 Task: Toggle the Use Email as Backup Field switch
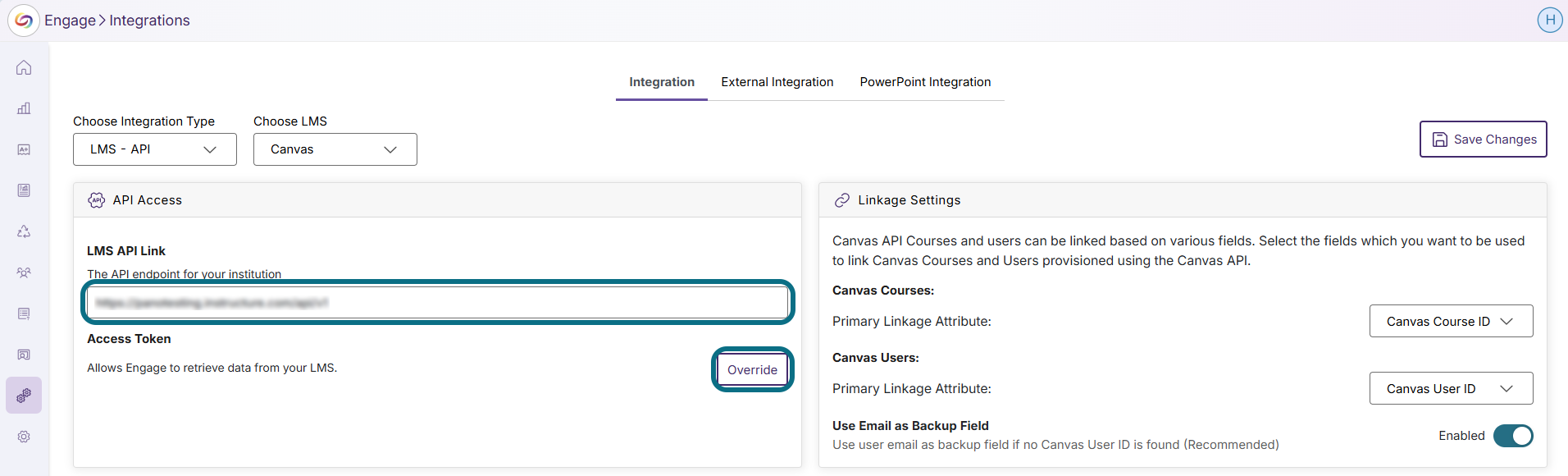pyautogui.click(x=1513, y=436)
